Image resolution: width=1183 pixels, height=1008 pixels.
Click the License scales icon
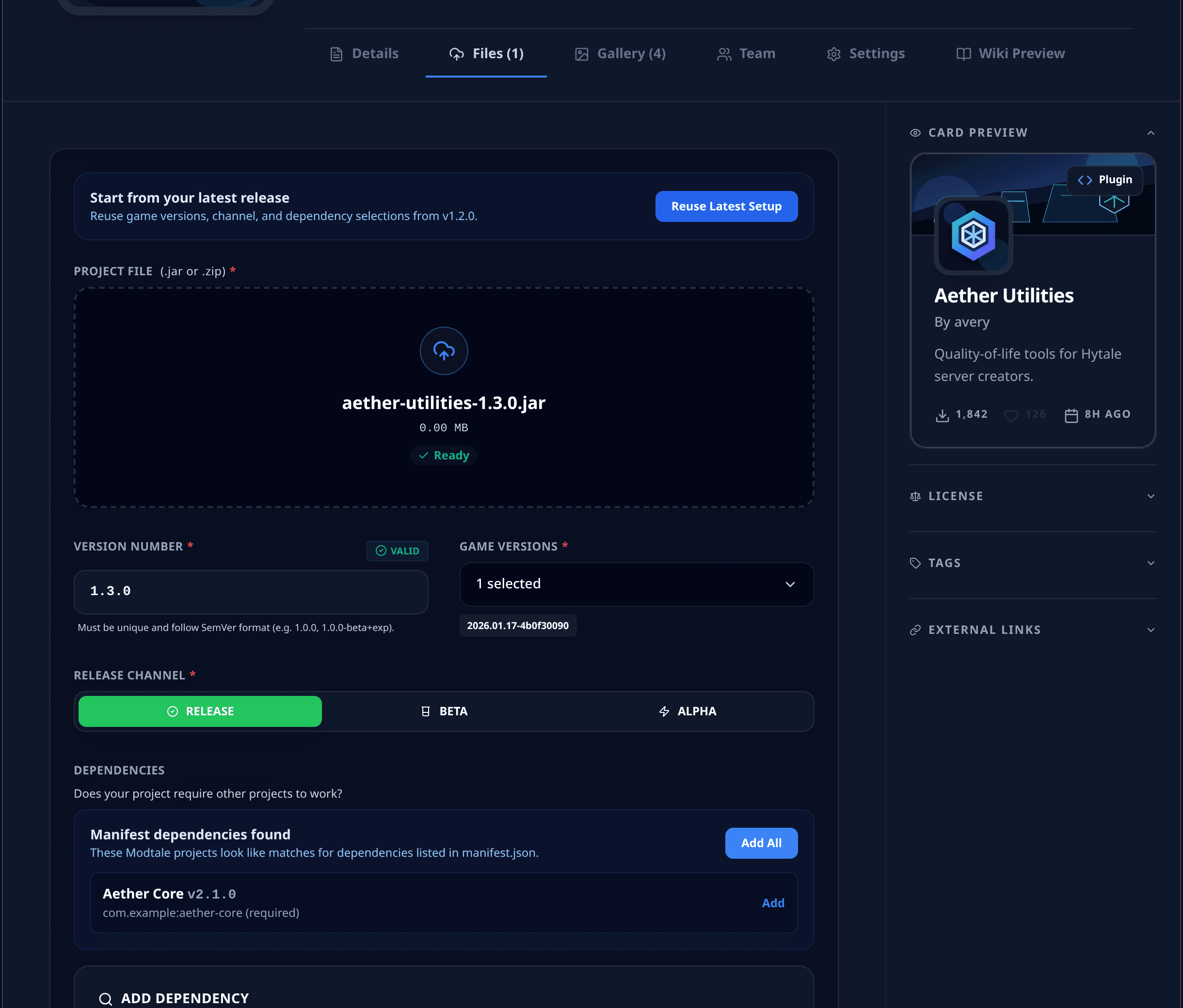[915, 497]
